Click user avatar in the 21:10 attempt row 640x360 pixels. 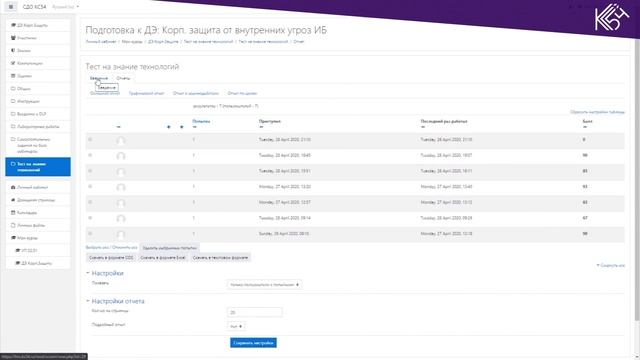point(121,140)
